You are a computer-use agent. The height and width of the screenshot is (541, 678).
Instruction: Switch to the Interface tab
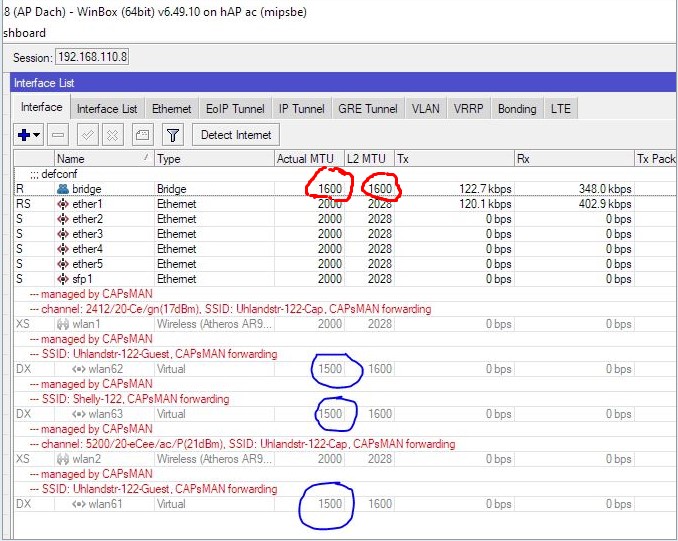pyautogui.click(x=42, y=107)
